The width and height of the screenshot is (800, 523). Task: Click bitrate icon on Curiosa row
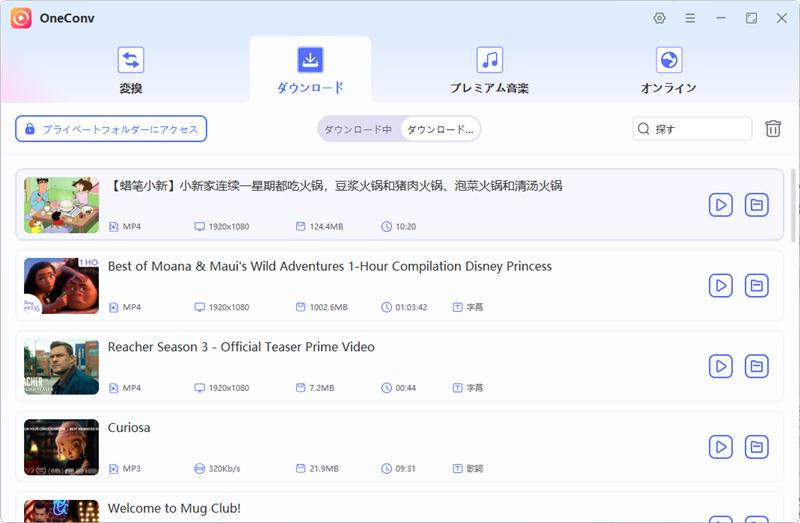coord(199,468)
